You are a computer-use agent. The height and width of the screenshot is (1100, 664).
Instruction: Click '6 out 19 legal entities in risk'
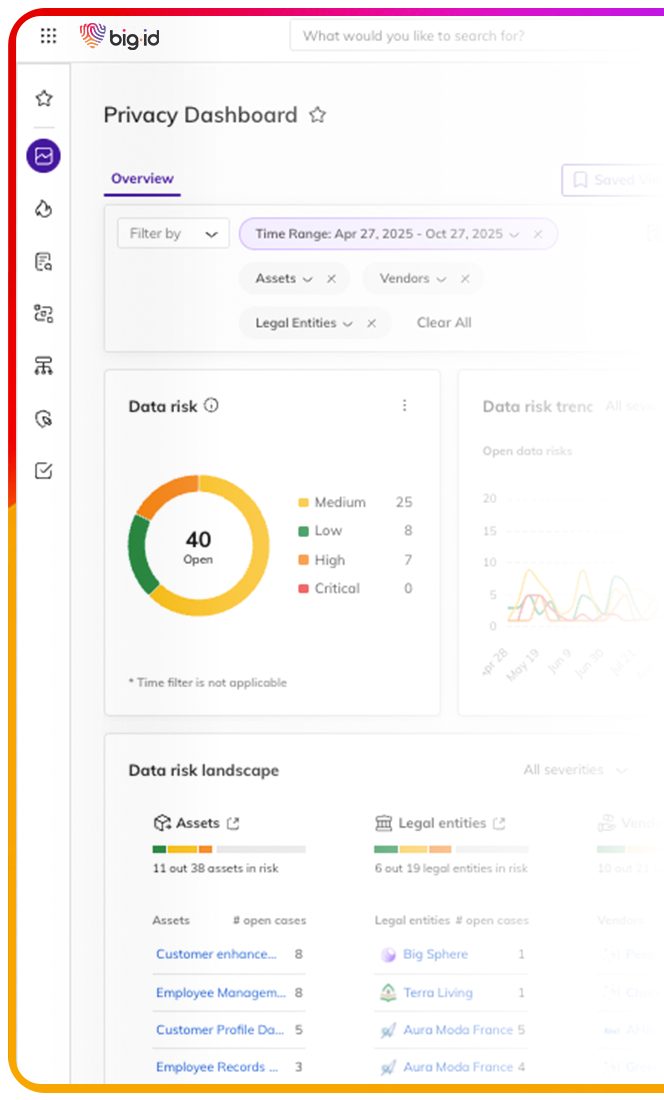(451, 868)
